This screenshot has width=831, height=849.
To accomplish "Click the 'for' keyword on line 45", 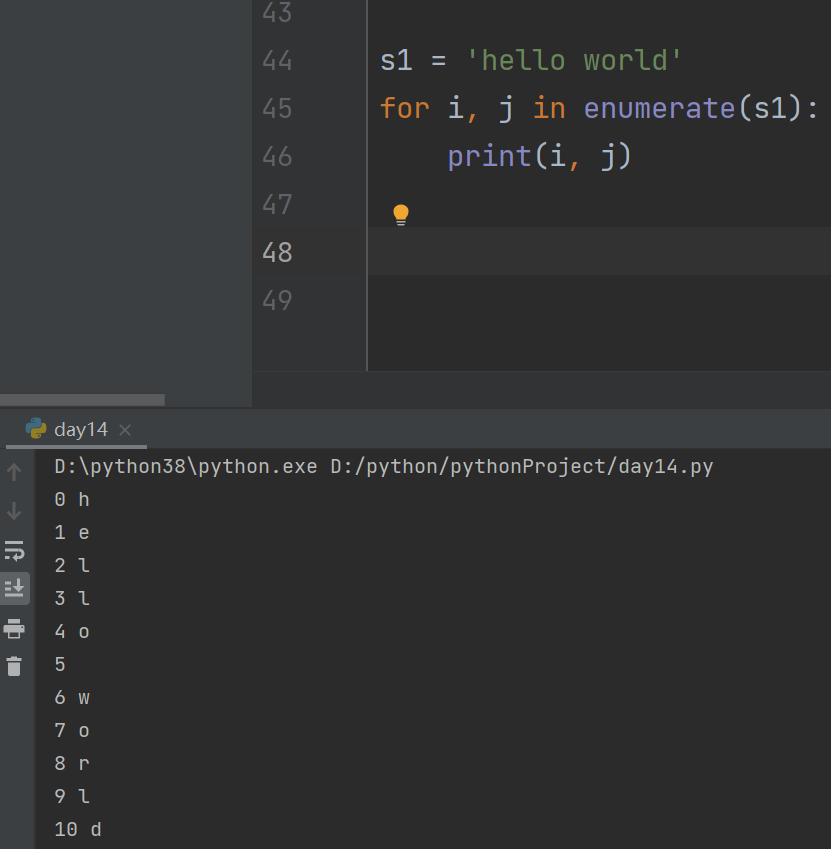I will (x=405, y=108).
